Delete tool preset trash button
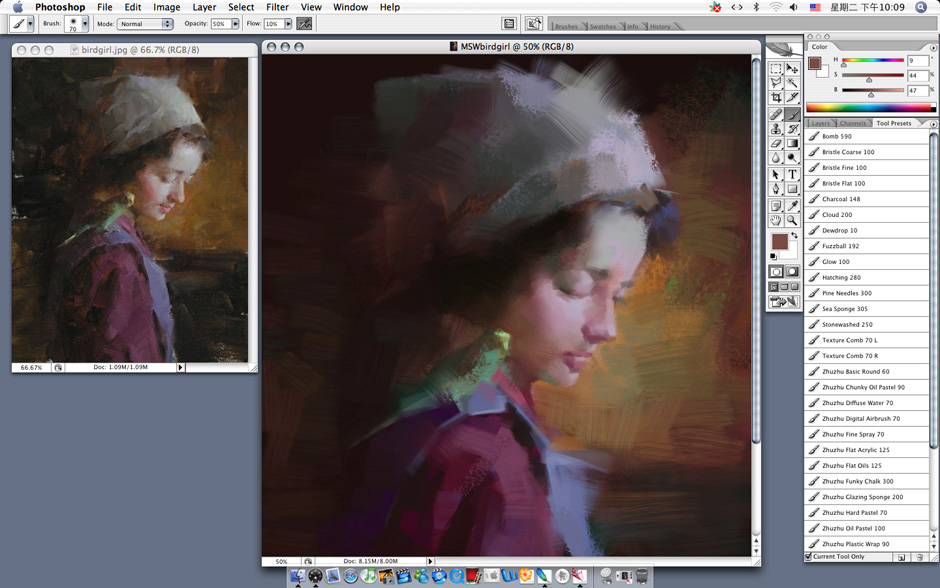Image resolution: width=940 pixels, height=588 pixels. 920,557
